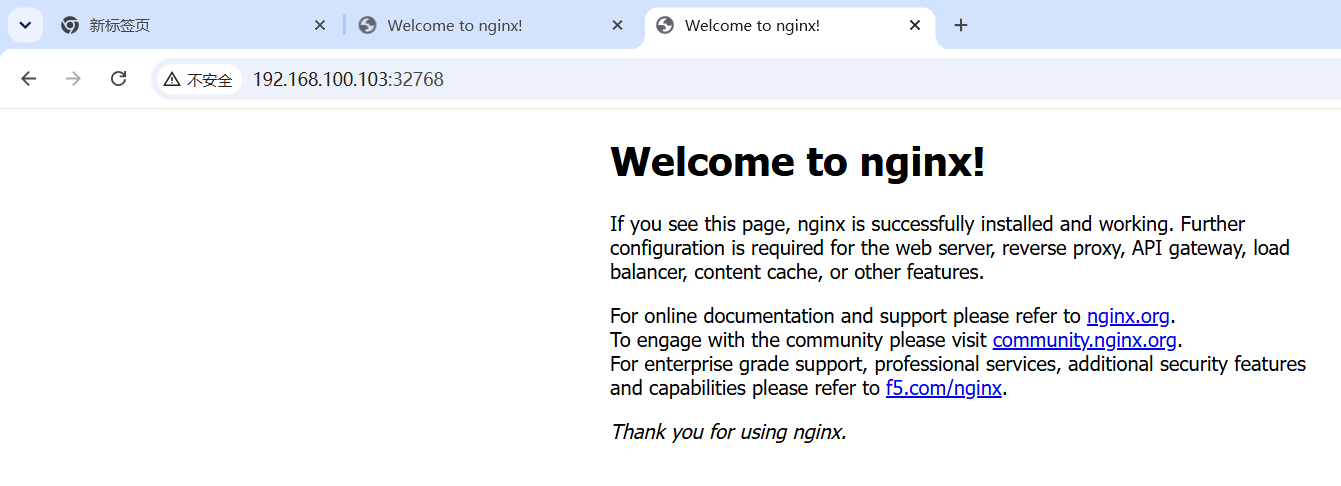The image size is (1341, 486).
Task: Visit the community.nginx.org link
Action: [x=1085, y=340]
